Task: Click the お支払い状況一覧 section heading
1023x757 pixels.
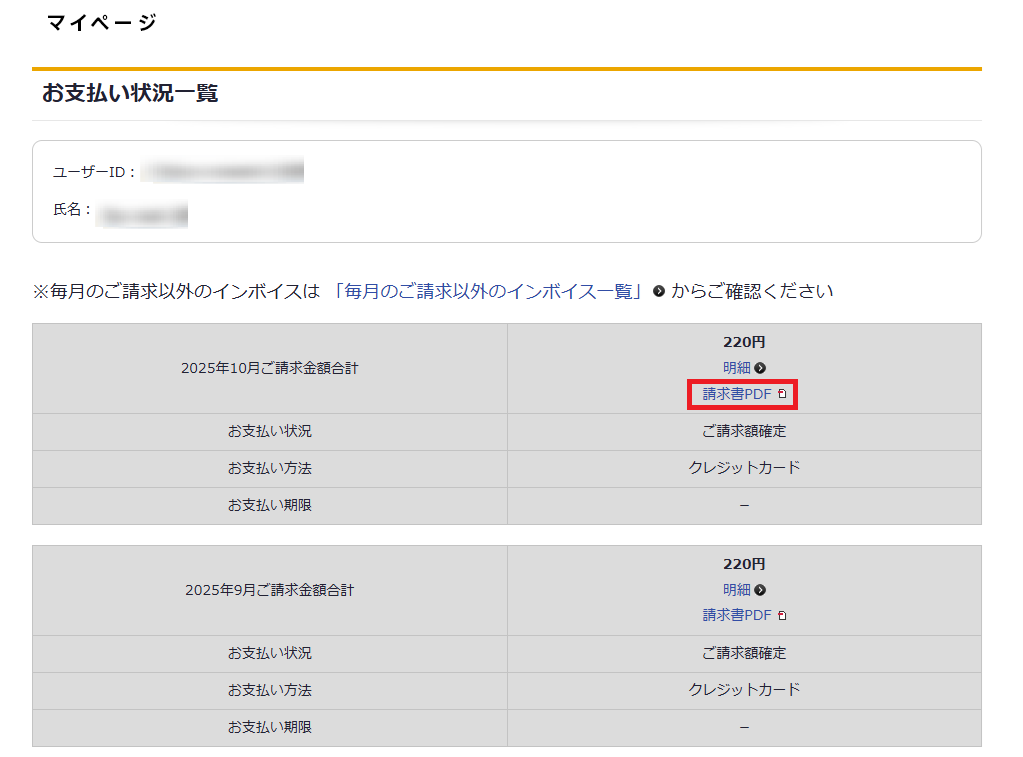Action: point(130,94)
